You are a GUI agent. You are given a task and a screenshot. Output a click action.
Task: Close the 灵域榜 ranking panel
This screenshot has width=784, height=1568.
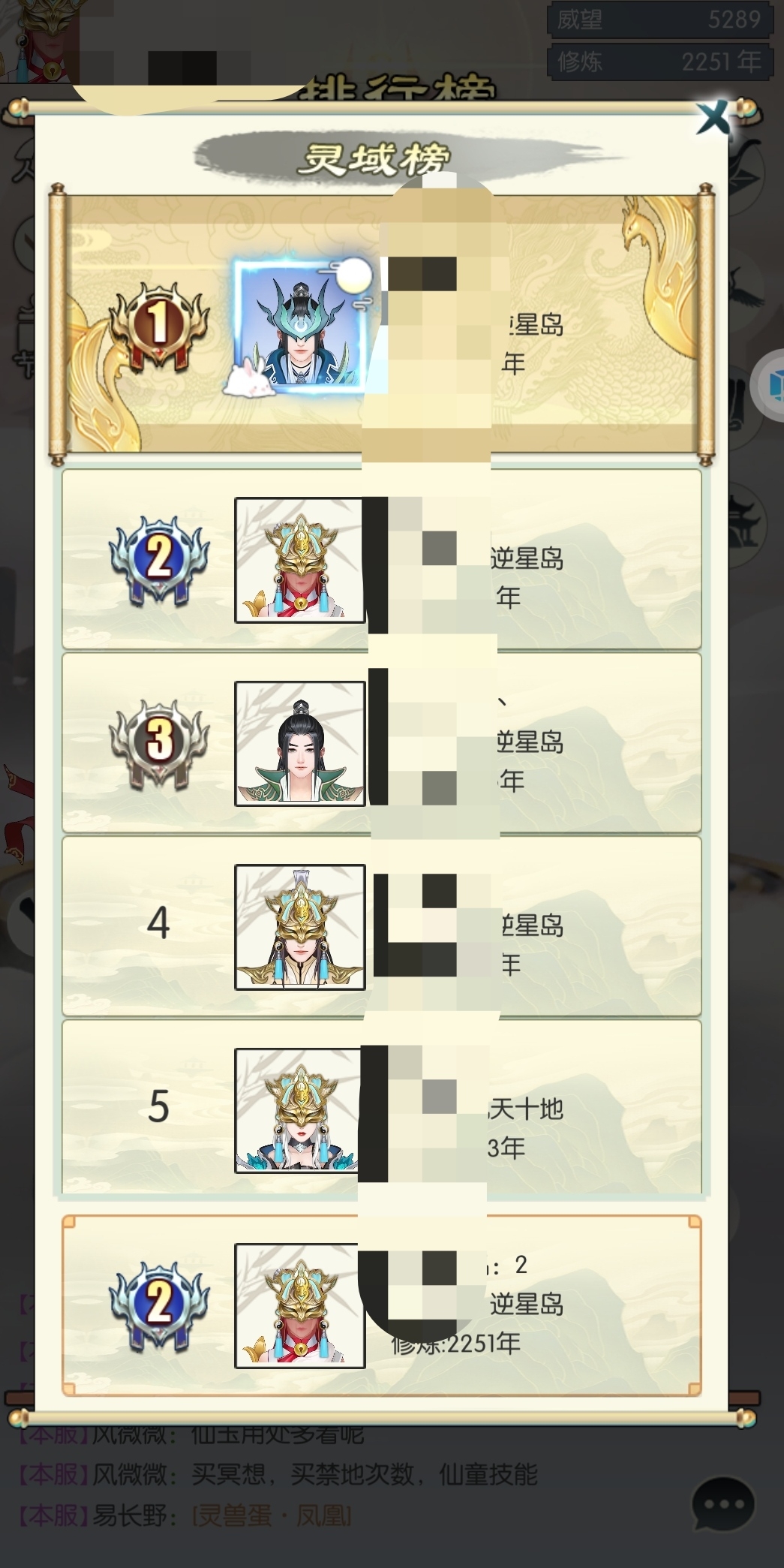[x=713, y=119]
